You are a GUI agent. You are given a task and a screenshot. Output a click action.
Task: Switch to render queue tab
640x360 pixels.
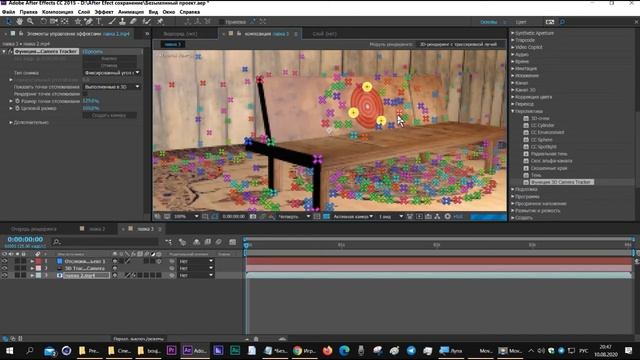coord(34,229)
